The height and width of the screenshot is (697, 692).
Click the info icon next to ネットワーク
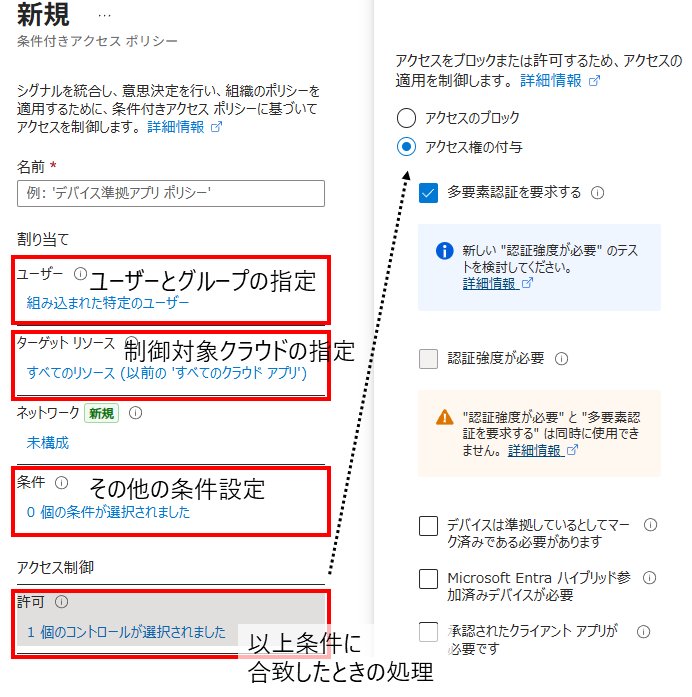point(136,413)
